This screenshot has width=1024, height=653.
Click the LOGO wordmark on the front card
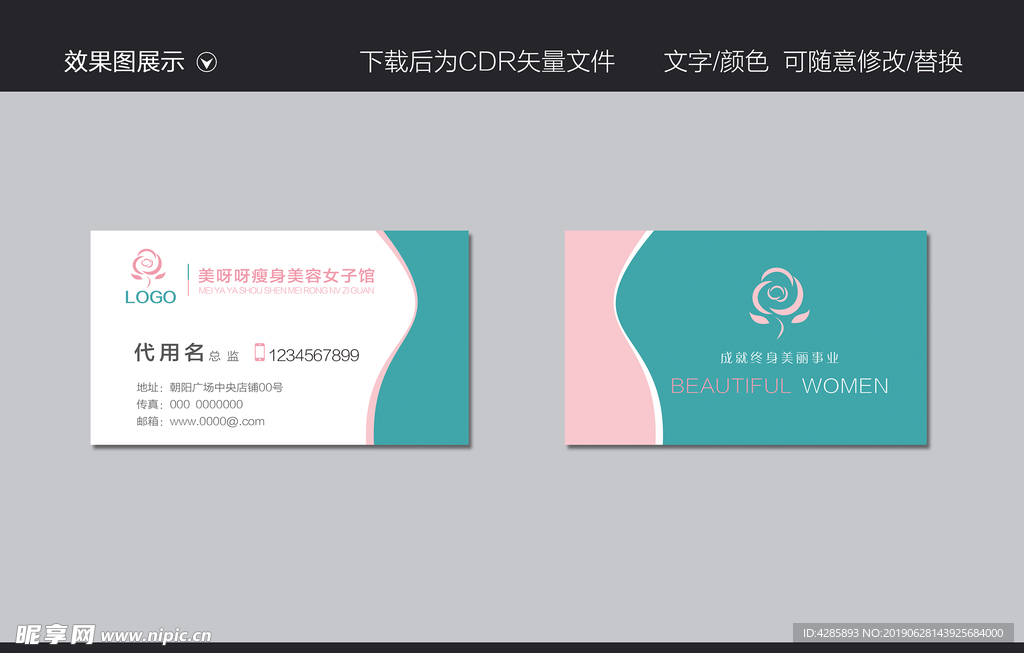click(148, 297)
